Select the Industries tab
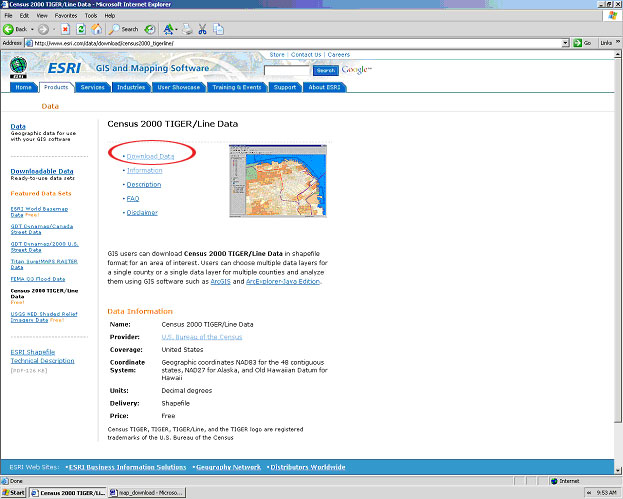 (x=131, y=87)
